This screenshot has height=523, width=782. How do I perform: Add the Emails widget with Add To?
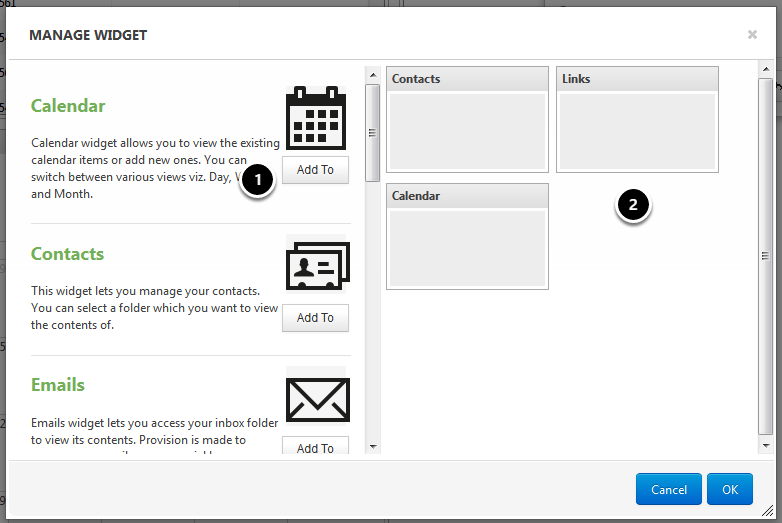click(315, 445)
